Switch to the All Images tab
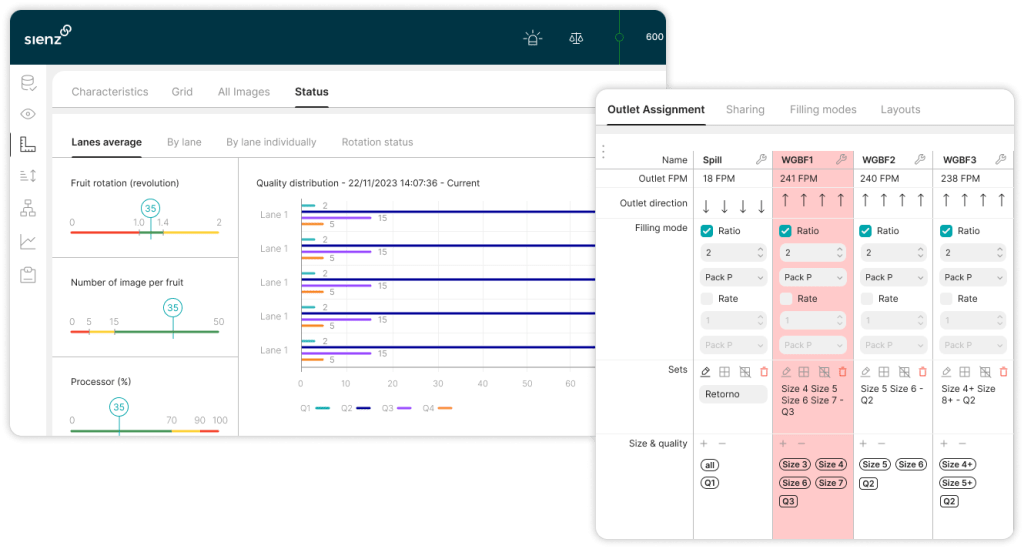 pos(244,92)
